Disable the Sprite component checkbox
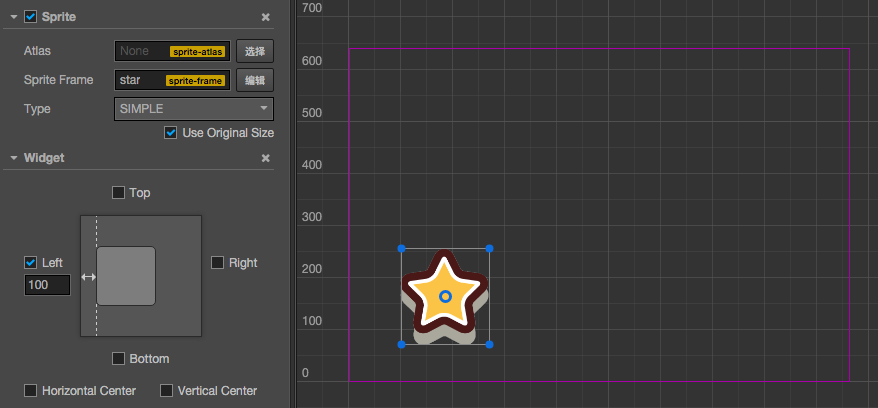878x408 pixels. (x=30, y=17)
